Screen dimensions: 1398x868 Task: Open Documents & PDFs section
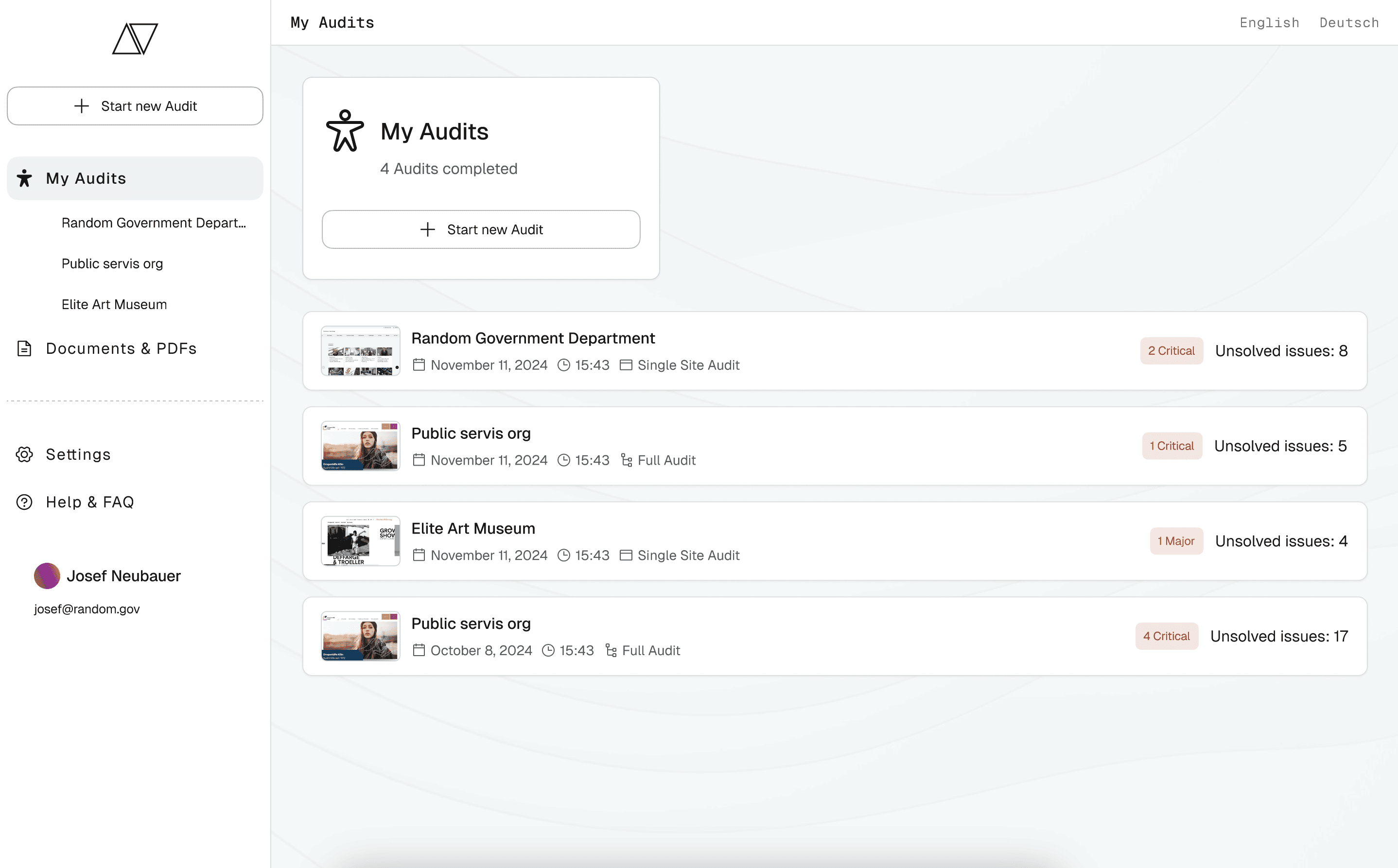121,348
